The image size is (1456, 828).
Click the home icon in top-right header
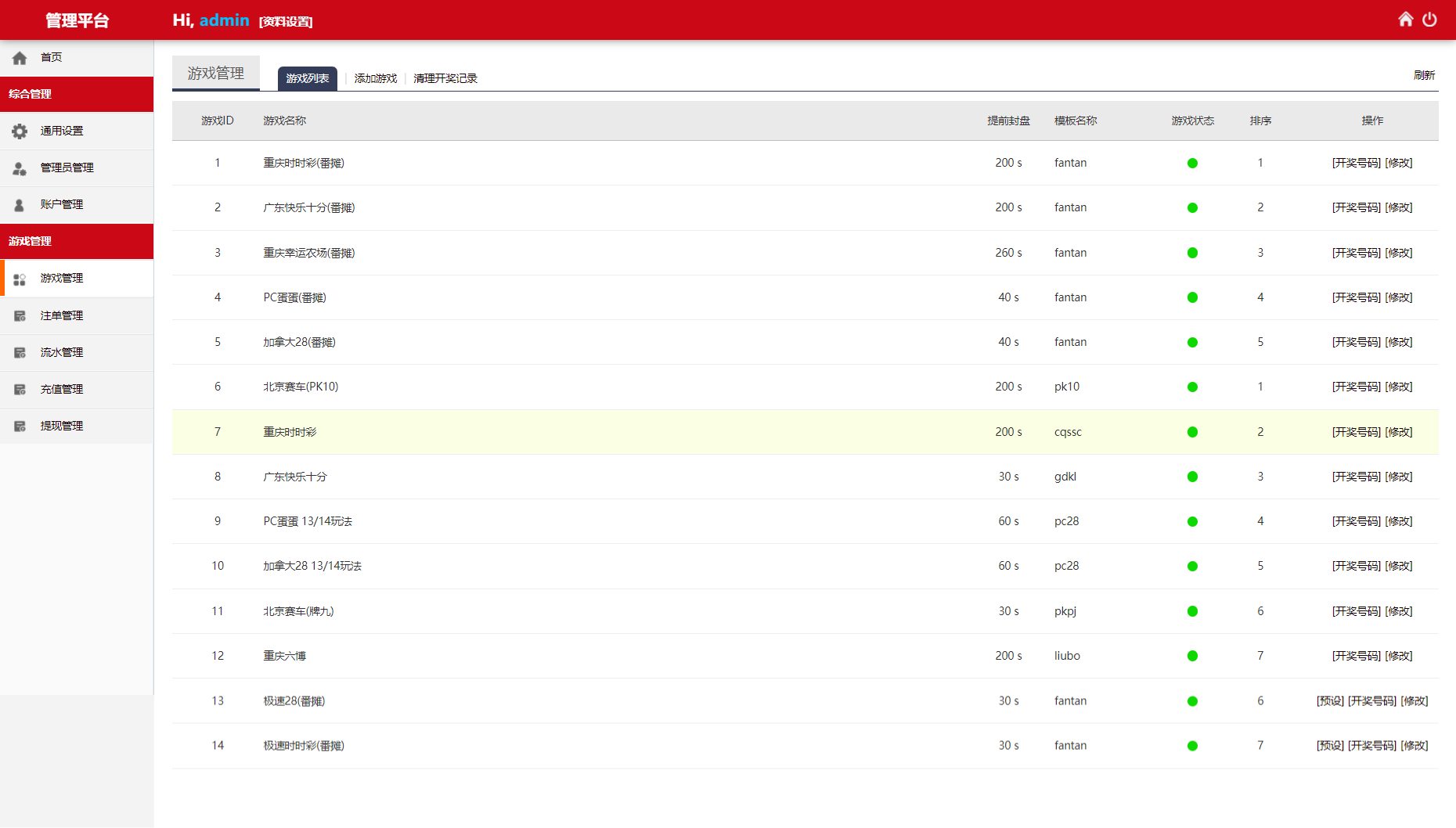[x=1406, y=19]
